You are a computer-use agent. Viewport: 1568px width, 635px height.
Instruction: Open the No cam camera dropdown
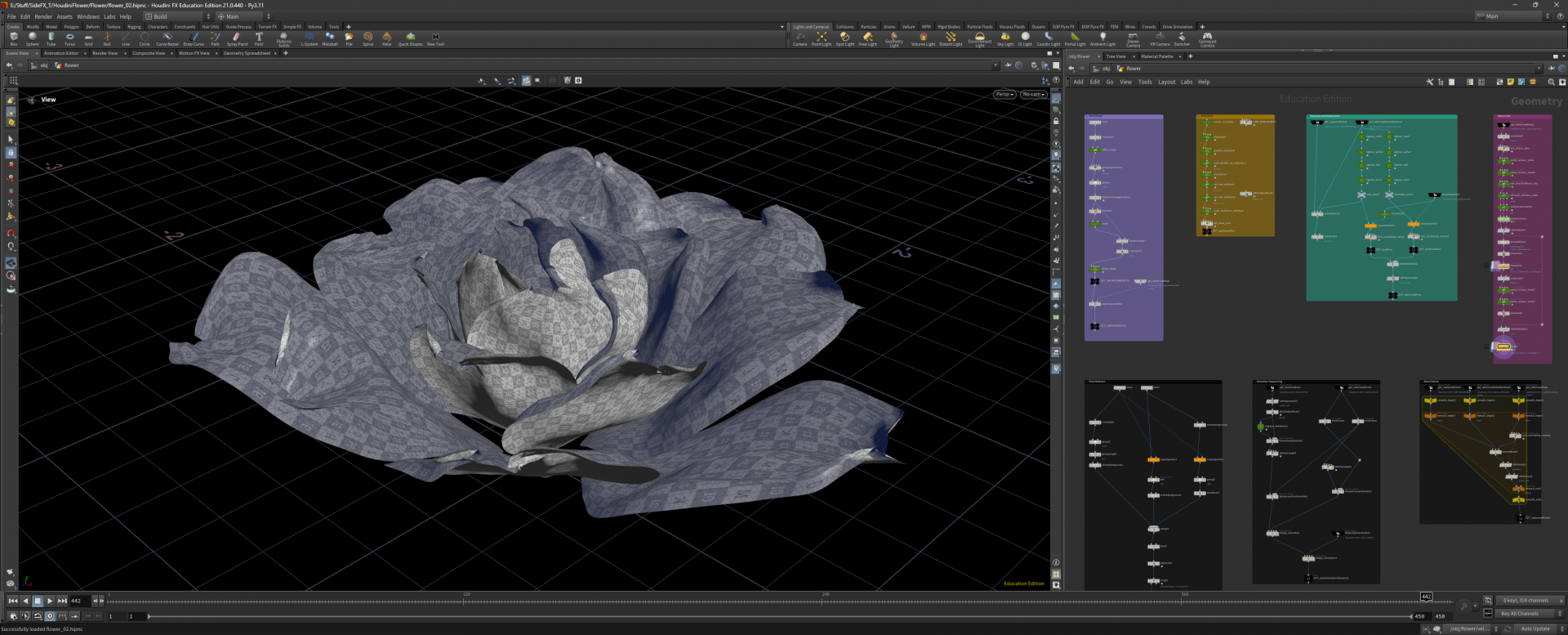[x=1033, y=94]
